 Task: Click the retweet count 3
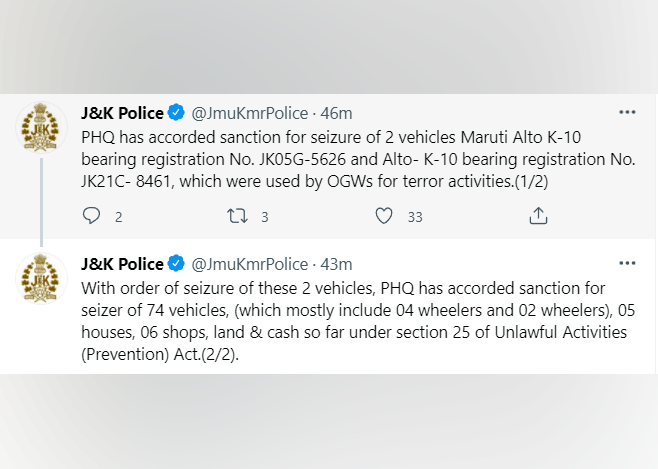click(x=265, y=217)
